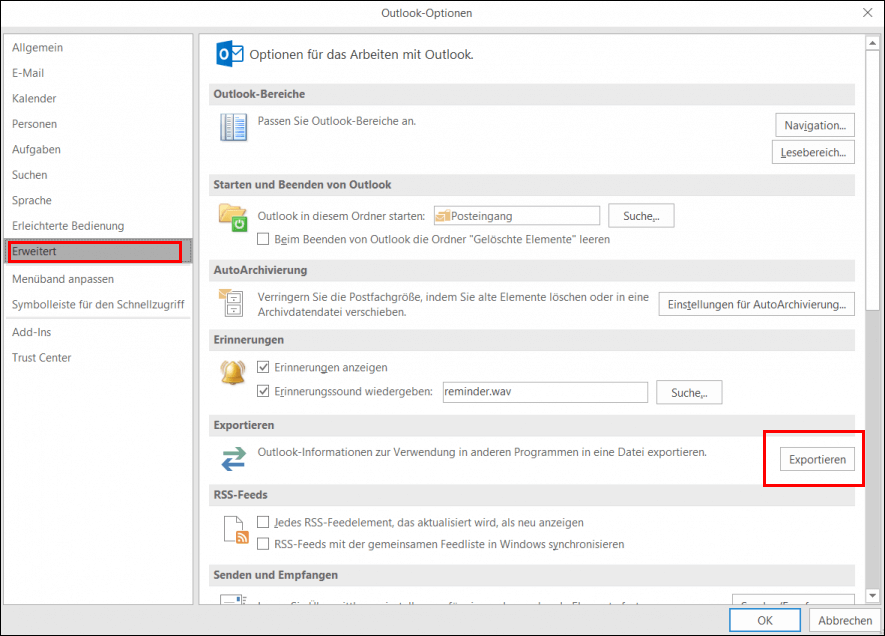Toggle Erinnerungen anzeigen checkbox
The width and height of the screenshot is (885, 636).
pos(263,367)
